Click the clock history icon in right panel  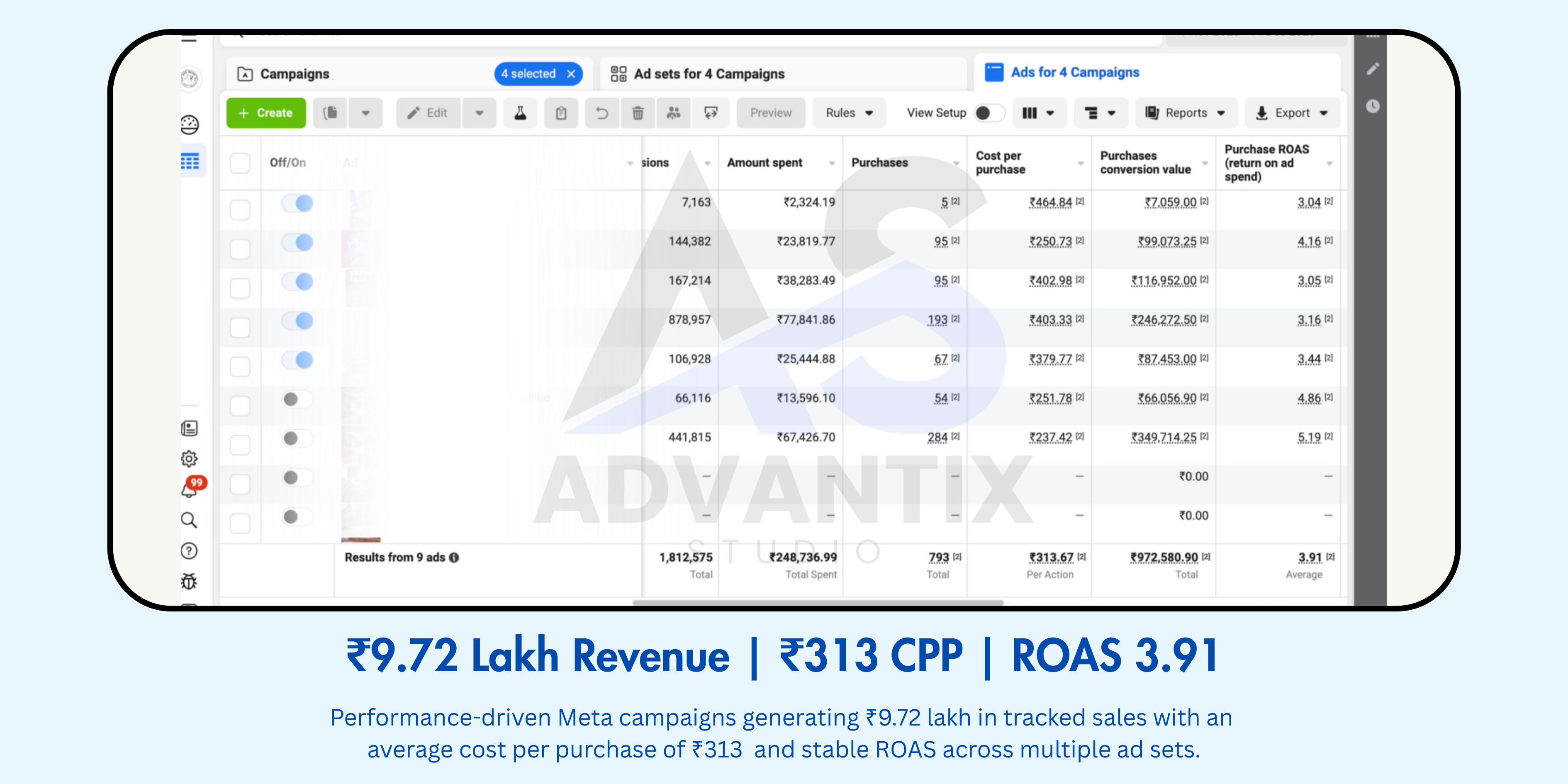[1373, 107]
